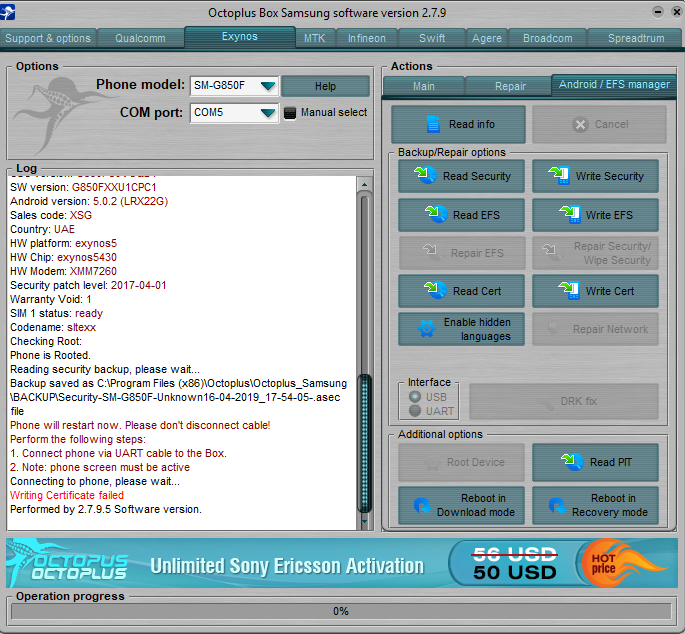Screen dimensions: 685x634
Task: Click the Write EFS arrow icon
Action: 570,214
